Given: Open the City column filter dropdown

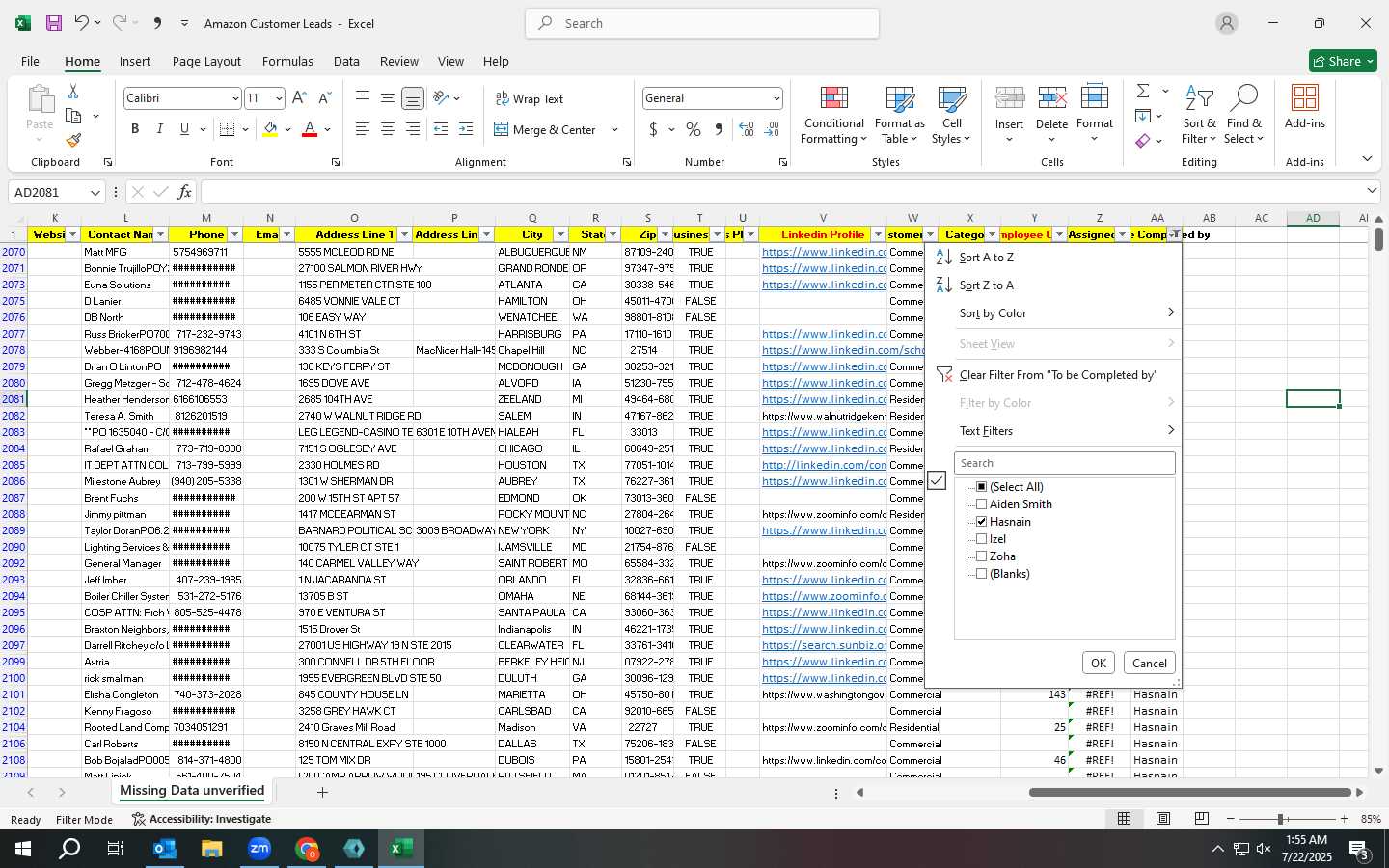Looking at the screenshot, I should [560, 234].
